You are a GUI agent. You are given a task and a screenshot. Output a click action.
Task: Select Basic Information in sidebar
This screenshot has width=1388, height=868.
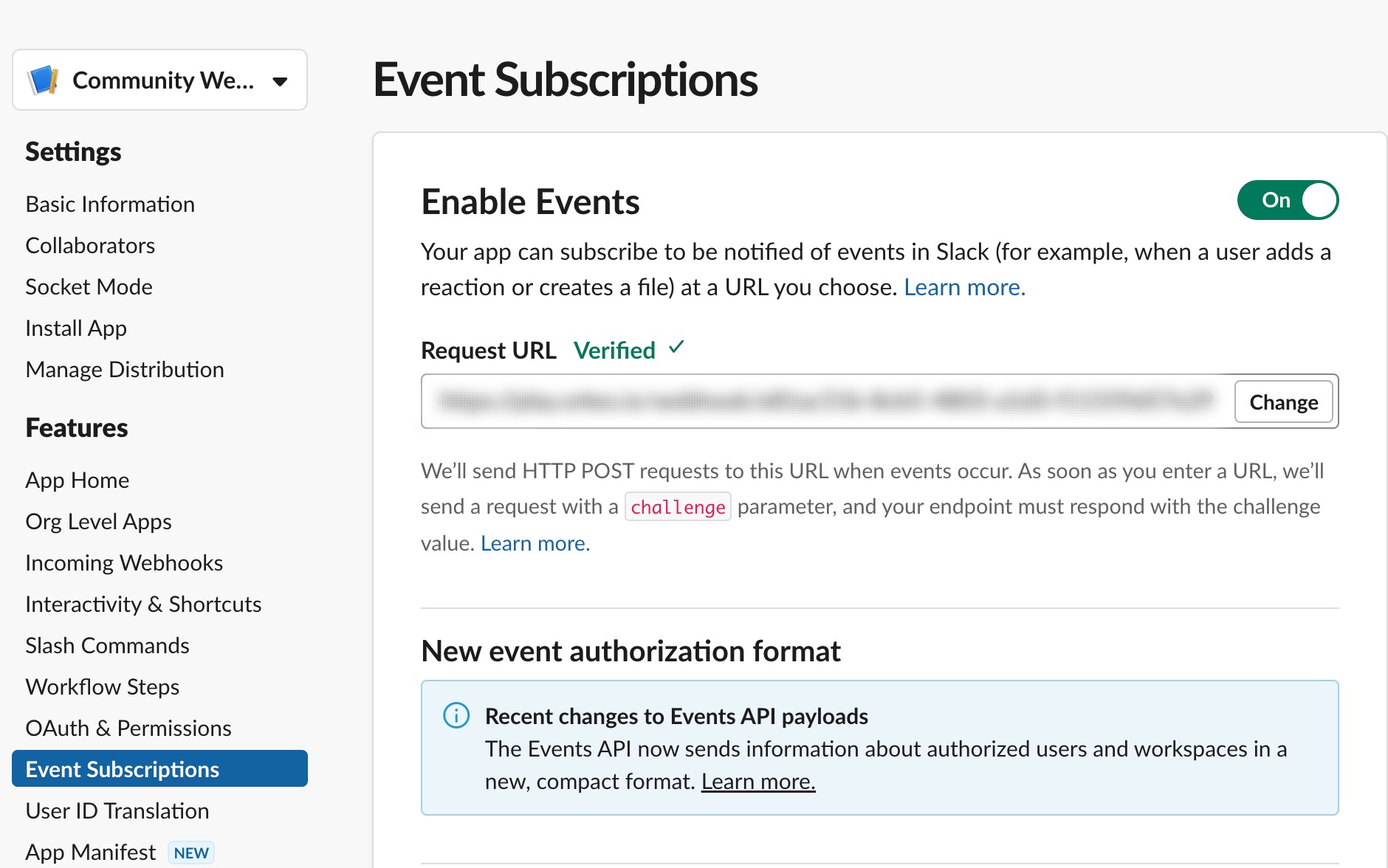click(110, 204)
